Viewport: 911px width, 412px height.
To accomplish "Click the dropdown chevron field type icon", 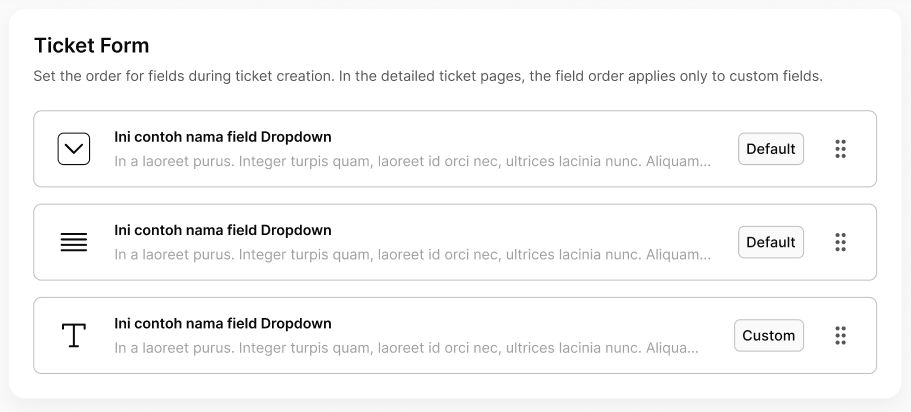I will pyautogui.click(x=74, y=149).
